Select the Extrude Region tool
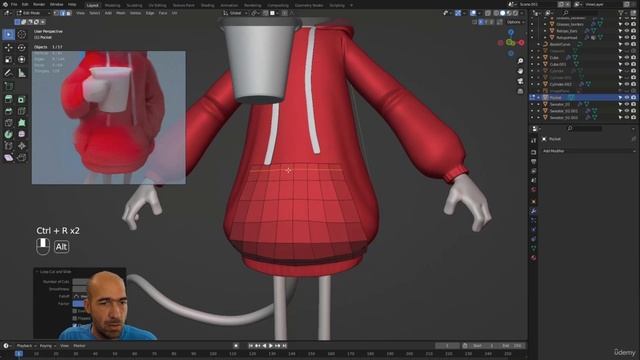This screenshot has height=360, width=640. click(9, 99)
